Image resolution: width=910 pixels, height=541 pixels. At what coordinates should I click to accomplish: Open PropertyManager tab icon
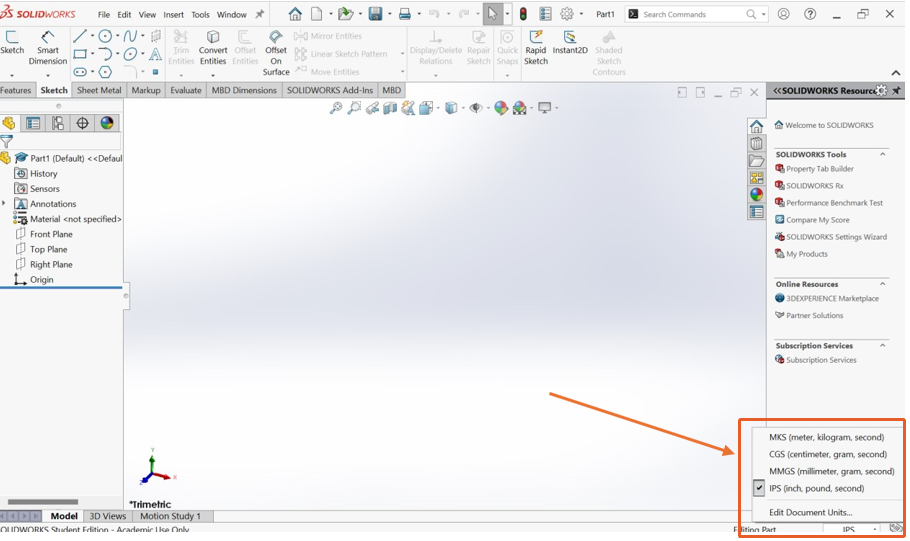pos(33,123)
